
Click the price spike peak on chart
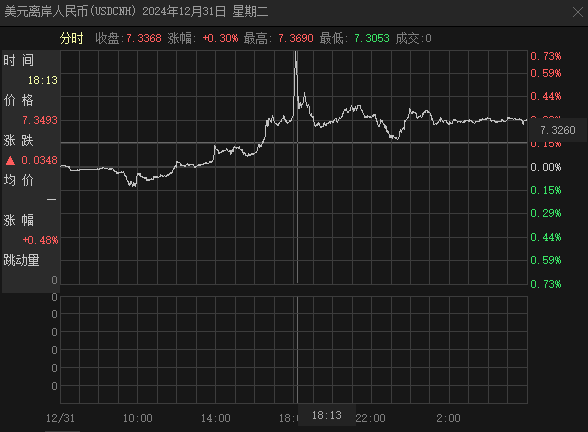(x=296, y=53)
